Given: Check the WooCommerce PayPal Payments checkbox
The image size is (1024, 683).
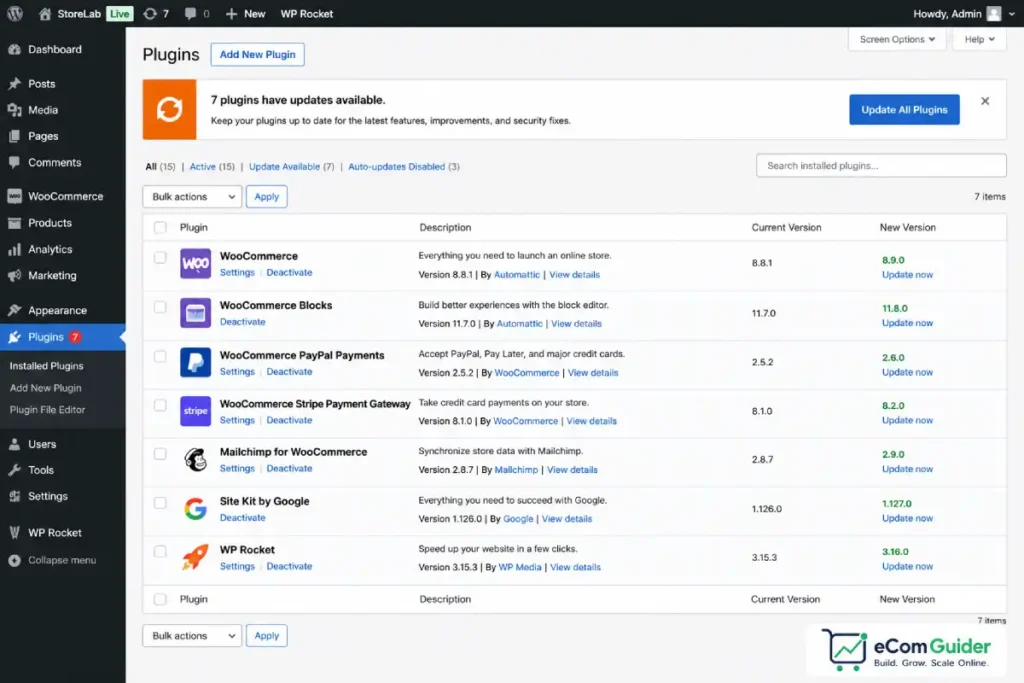Looking at the screenshot, I should point(160,357).
